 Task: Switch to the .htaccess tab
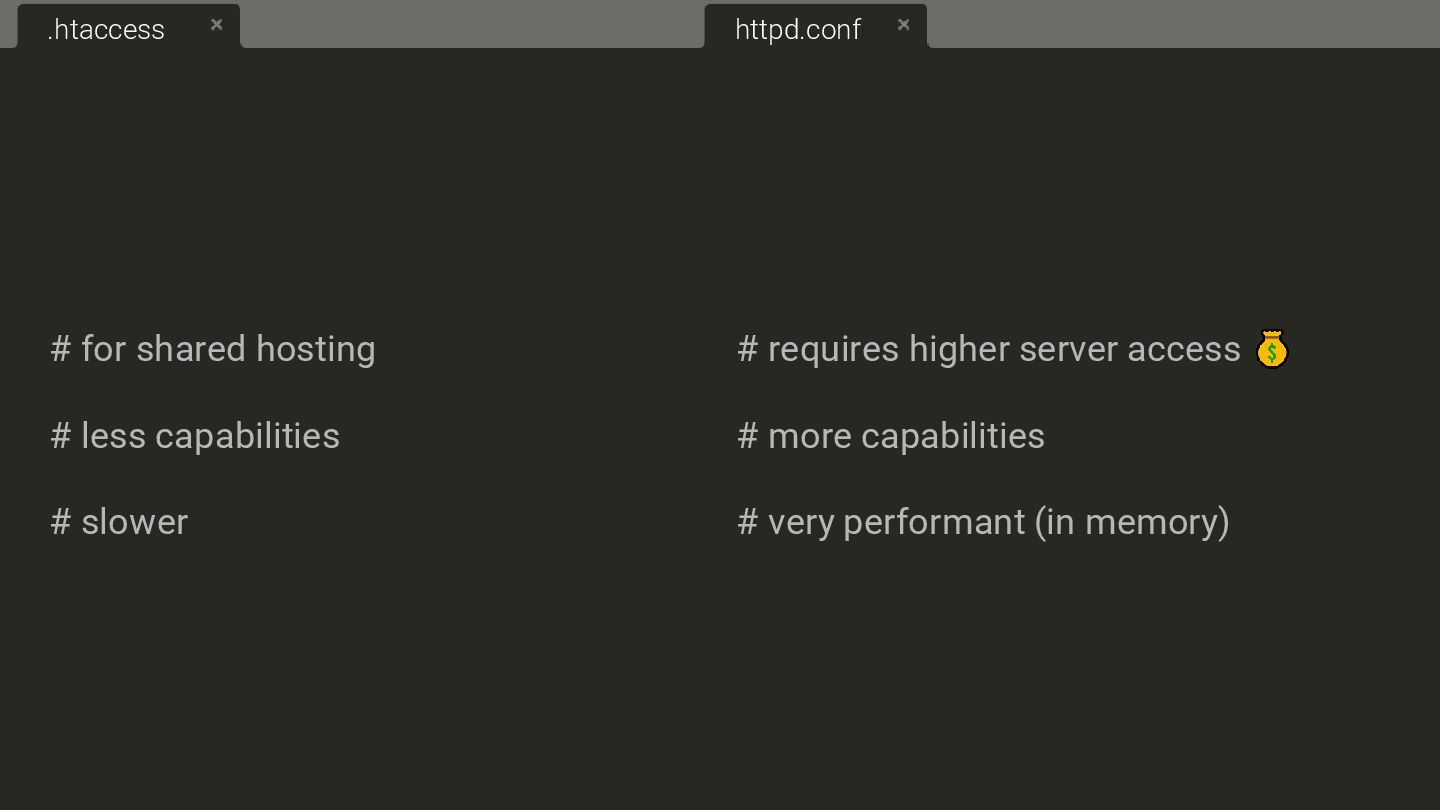(x=106, y=29)
